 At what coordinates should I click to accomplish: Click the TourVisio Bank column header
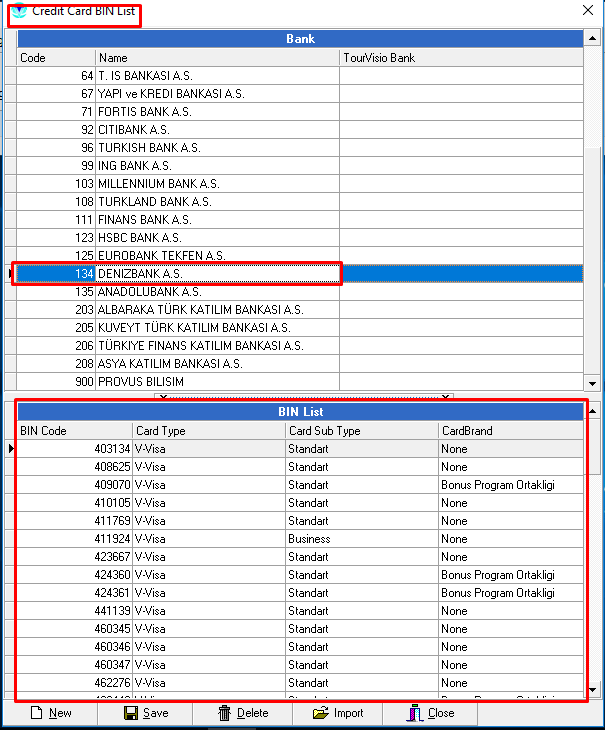click(461, 58)
